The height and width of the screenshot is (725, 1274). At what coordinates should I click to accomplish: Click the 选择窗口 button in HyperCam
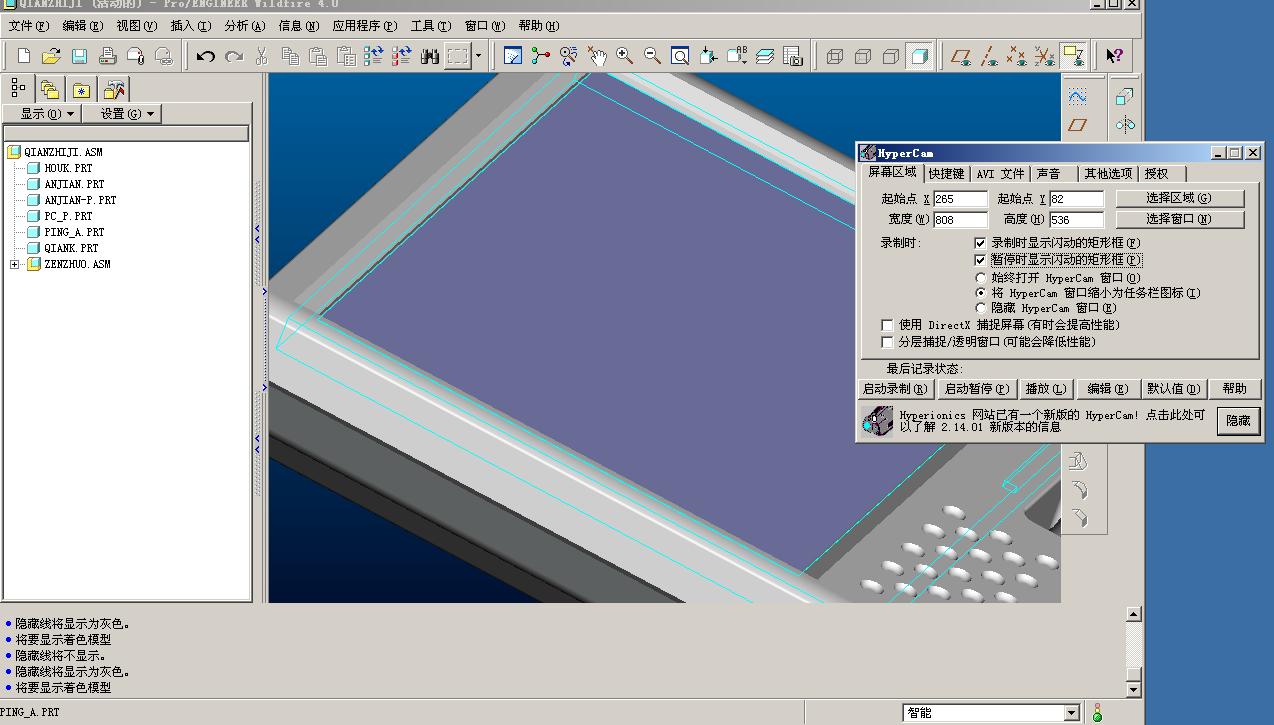click(1180, 219)
